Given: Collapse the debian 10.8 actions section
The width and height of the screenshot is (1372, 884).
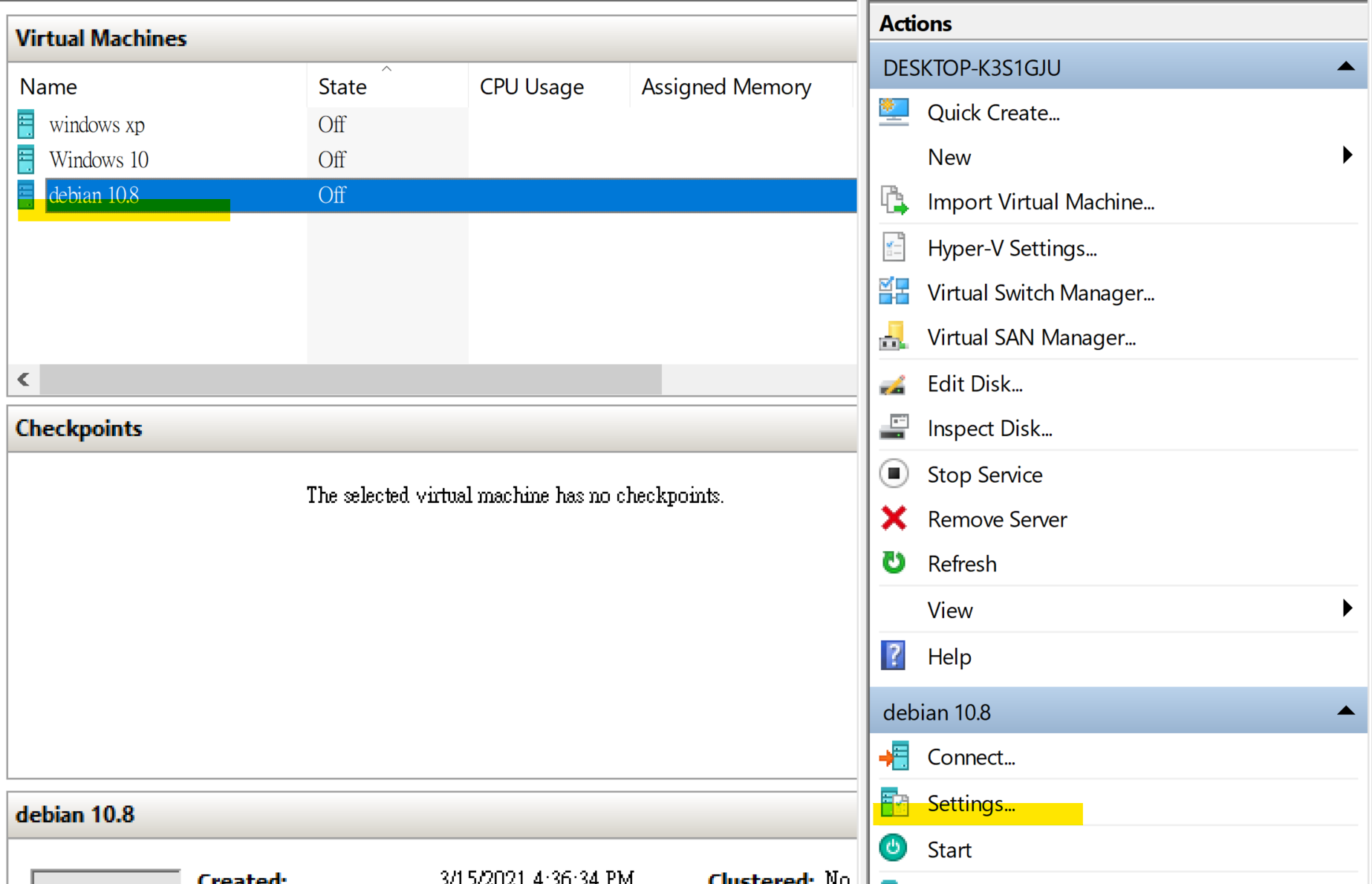Looking at the screenshot, I should [x=1345, y=711].
